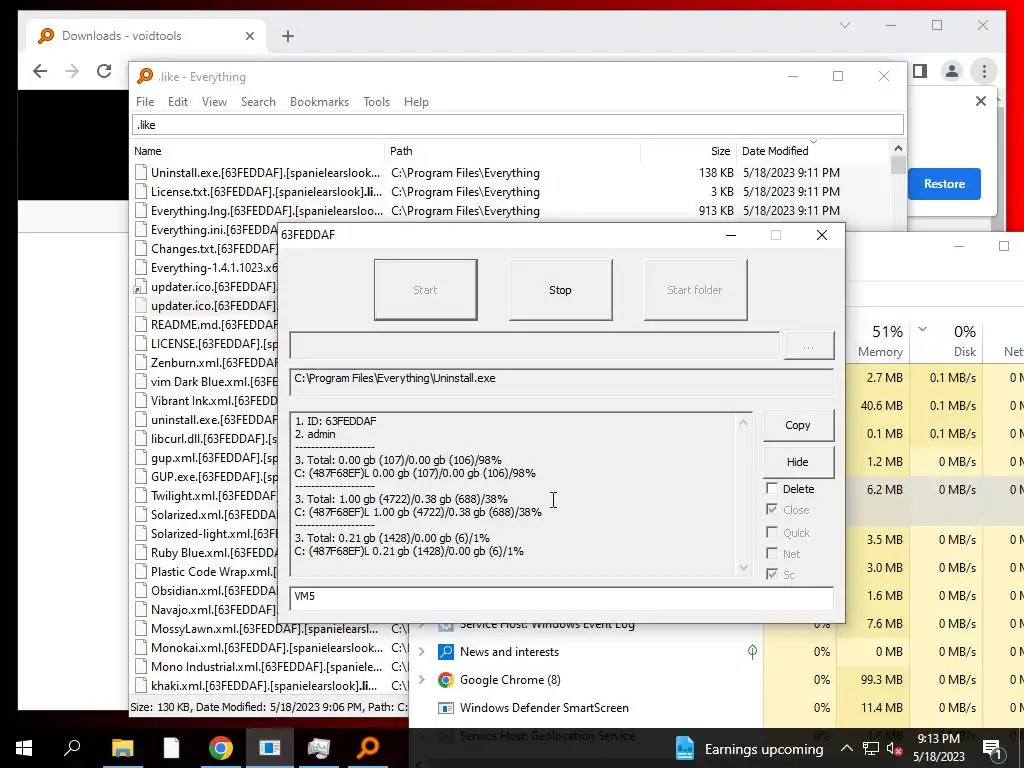1024x768 pixels.
Task: Open File Explorer from the taskbar
Action: pos(122,748)
